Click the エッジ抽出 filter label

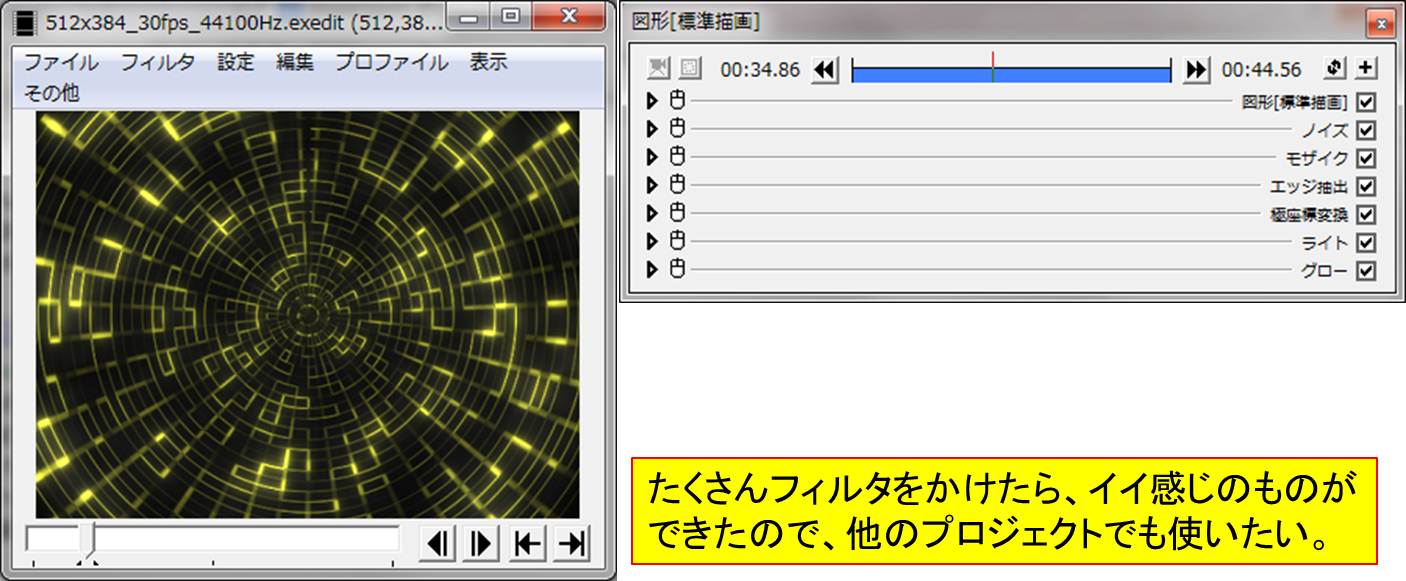tap(1310, 186)
